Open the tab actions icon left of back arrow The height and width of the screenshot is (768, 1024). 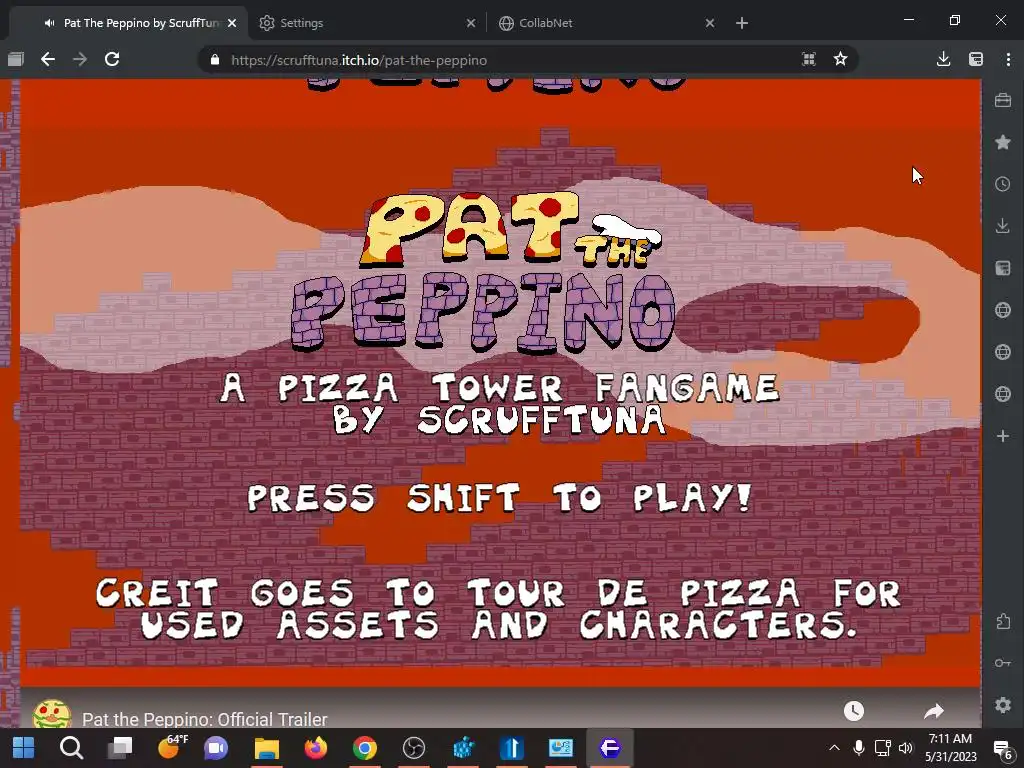tap(16, 59)
